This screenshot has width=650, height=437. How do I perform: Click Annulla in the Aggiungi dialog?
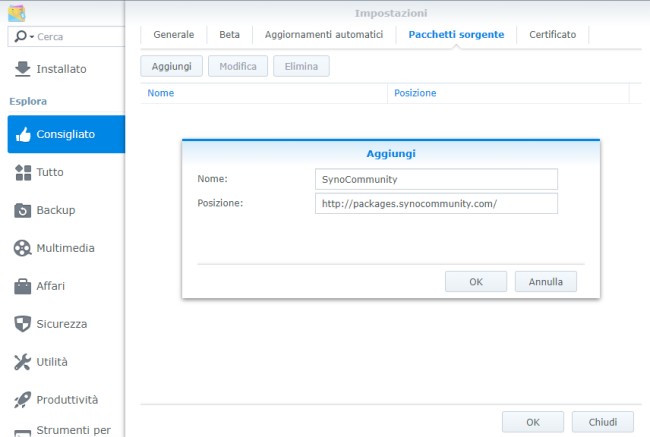546,282
